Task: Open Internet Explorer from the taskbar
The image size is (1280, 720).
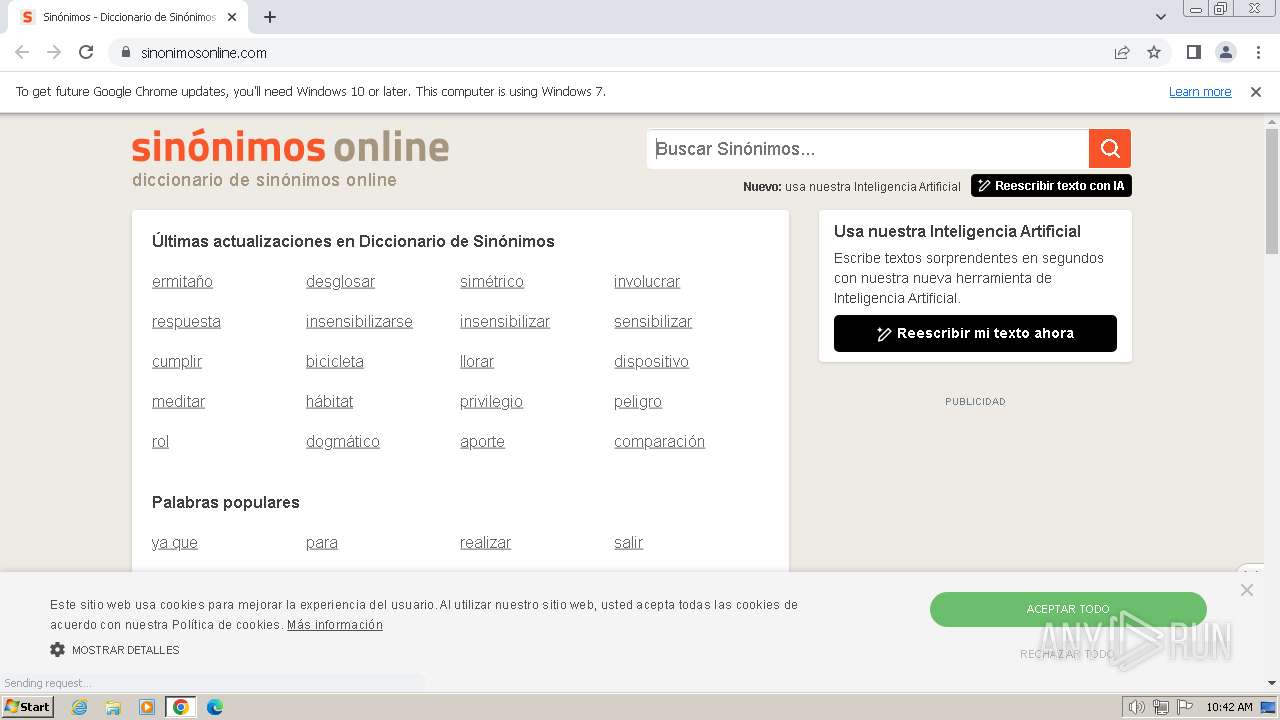Action: click(x=80, y=707)
